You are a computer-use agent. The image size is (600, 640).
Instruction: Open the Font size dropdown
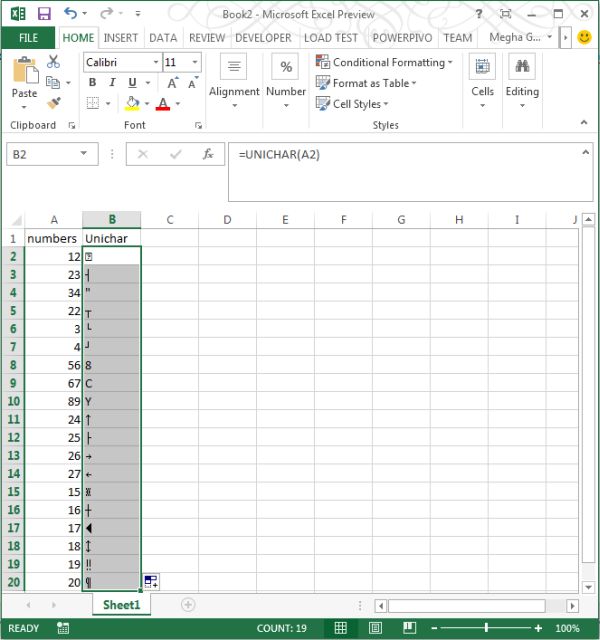coord(195,62)
